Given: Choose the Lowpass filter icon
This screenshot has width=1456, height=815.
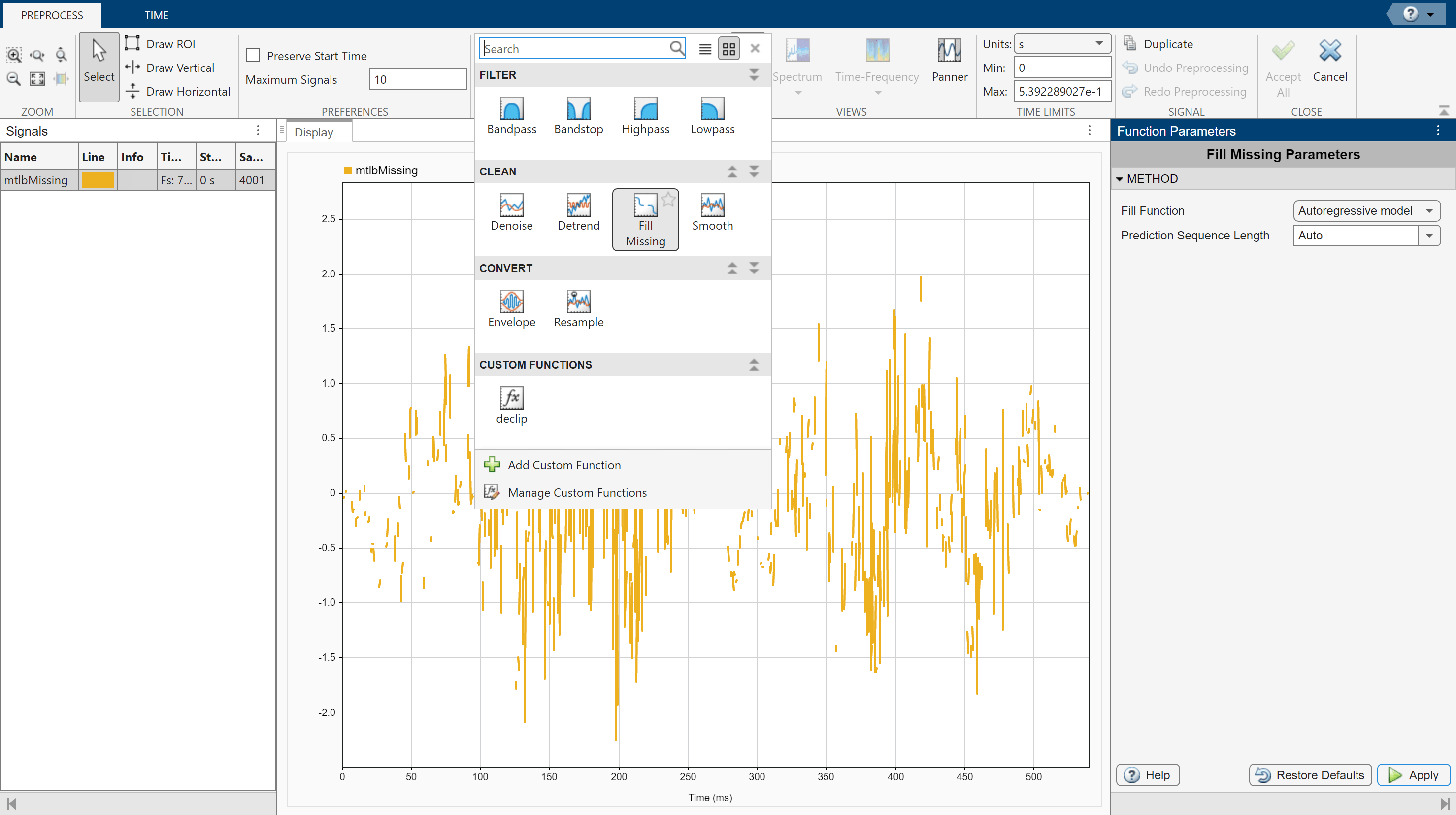Looking at the screenshot, I should [x=712, y=108].
